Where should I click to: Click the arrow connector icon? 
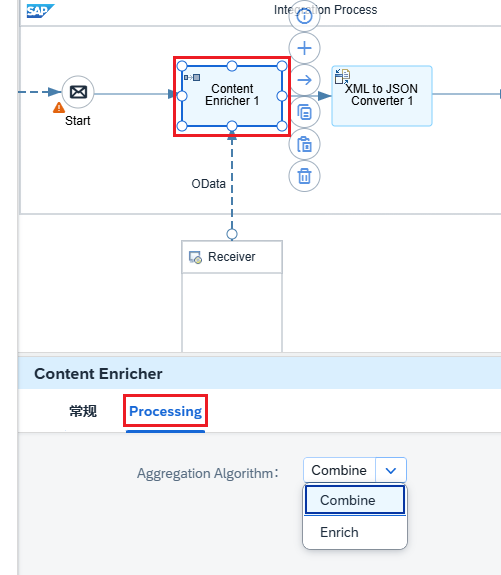pos(304,80)
